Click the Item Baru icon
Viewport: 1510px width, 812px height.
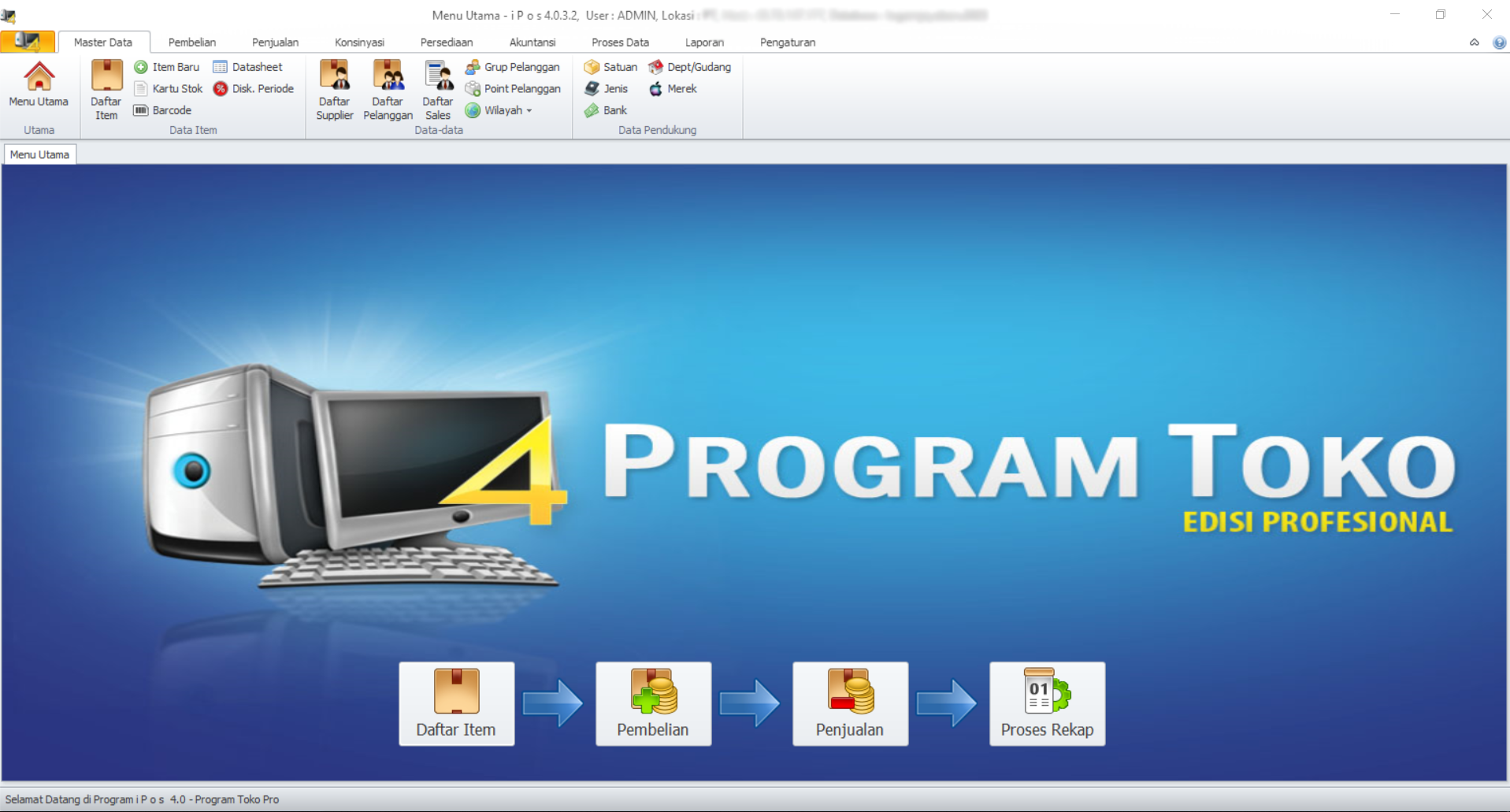(141, 67)
